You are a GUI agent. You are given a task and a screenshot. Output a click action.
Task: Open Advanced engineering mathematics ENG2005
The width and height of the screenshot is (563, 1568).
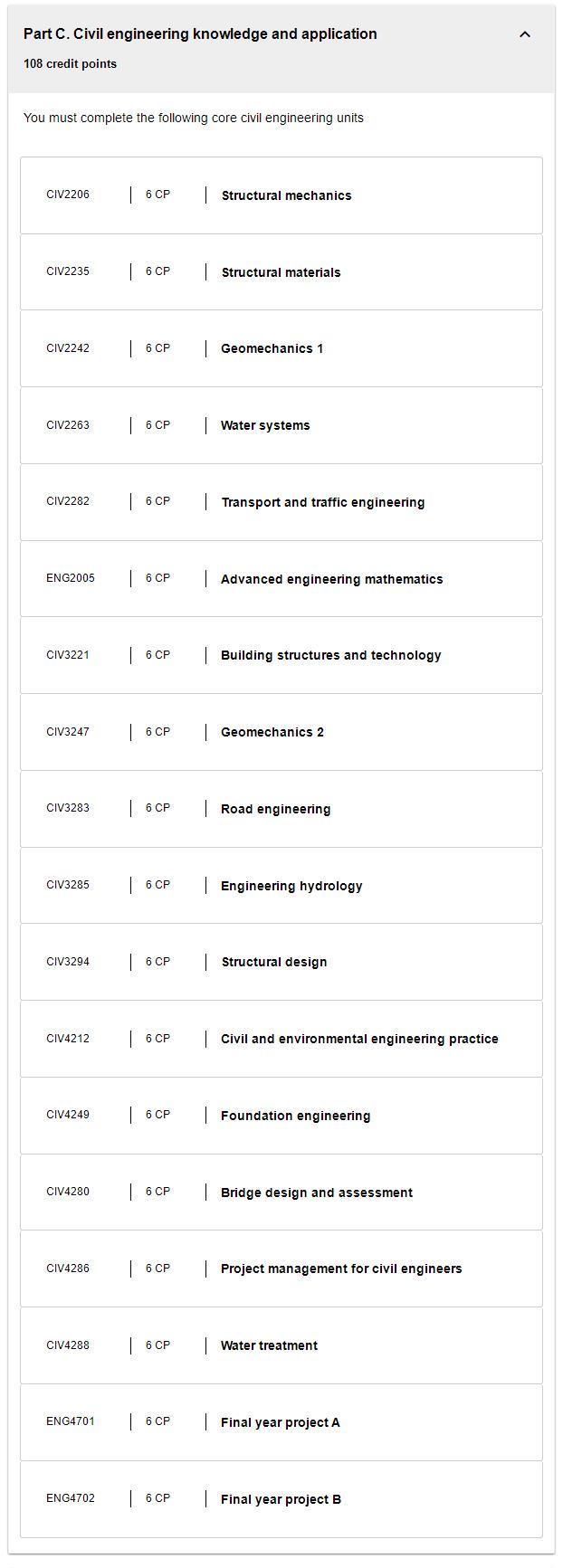pos(281,579)
